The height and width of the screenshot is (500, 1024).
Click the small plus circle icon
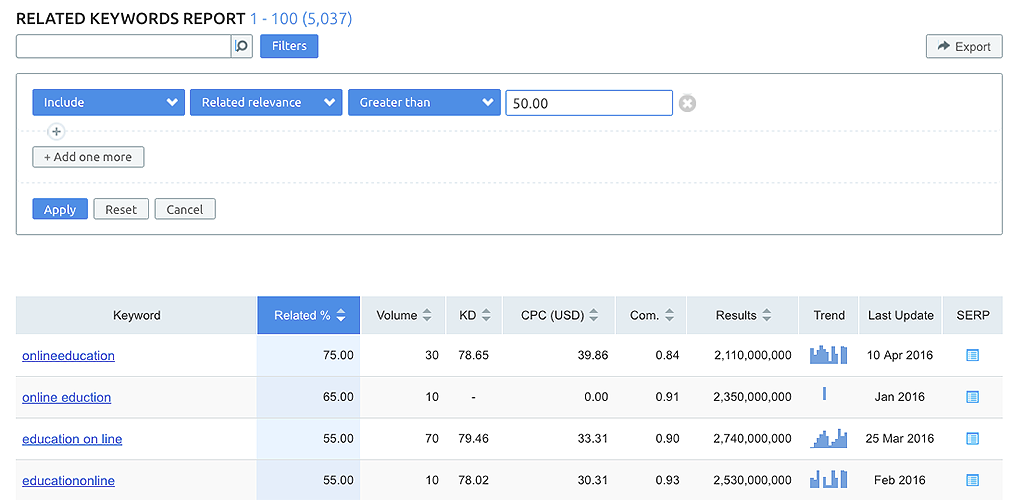click(56, 131)
